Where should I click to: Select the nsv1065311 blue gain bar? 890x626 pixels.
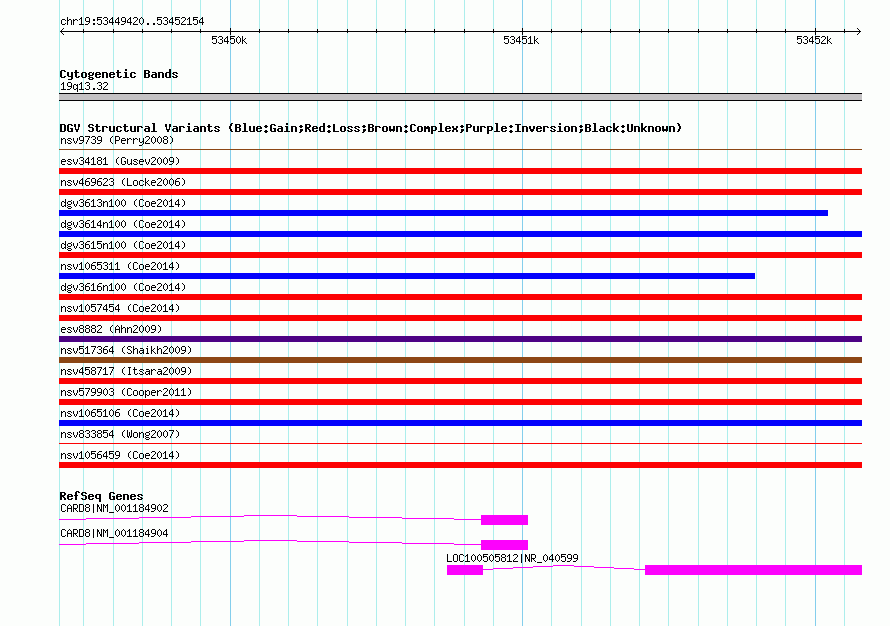point(407,276)
